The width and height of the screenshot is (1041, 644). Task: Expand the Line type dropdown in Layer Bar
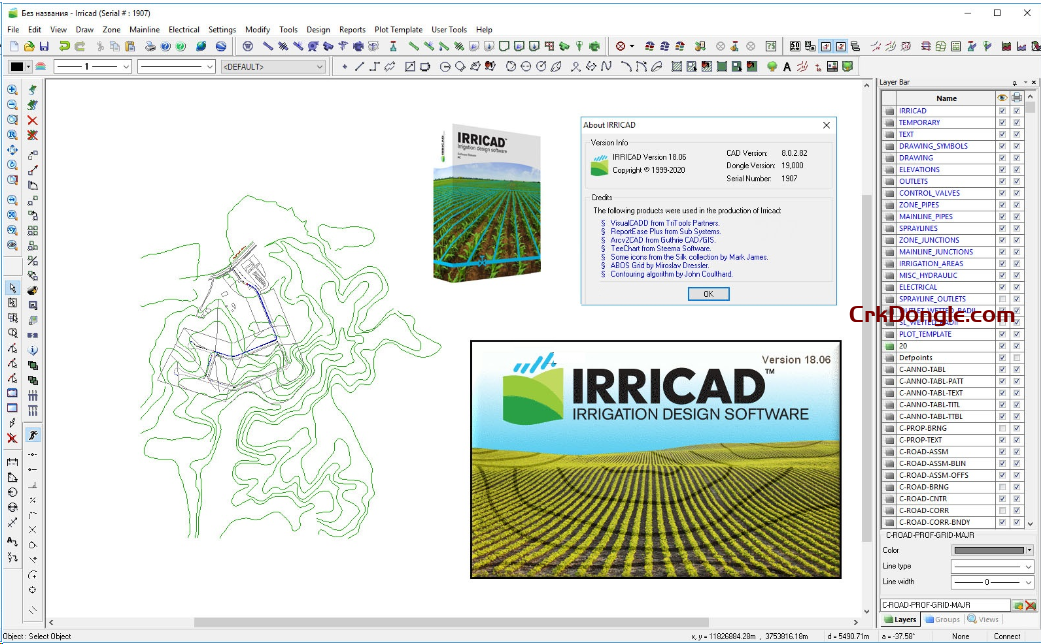tap(992, 566)
